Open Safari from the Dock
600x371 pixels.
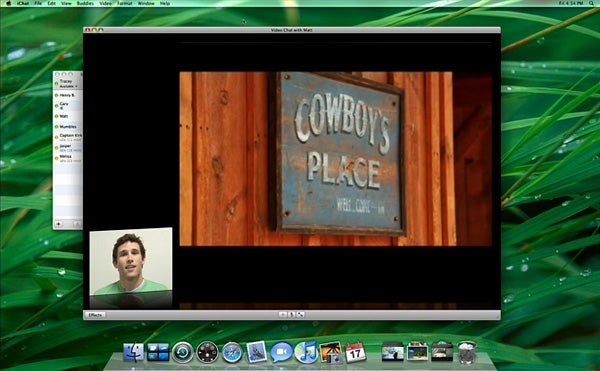232,352
